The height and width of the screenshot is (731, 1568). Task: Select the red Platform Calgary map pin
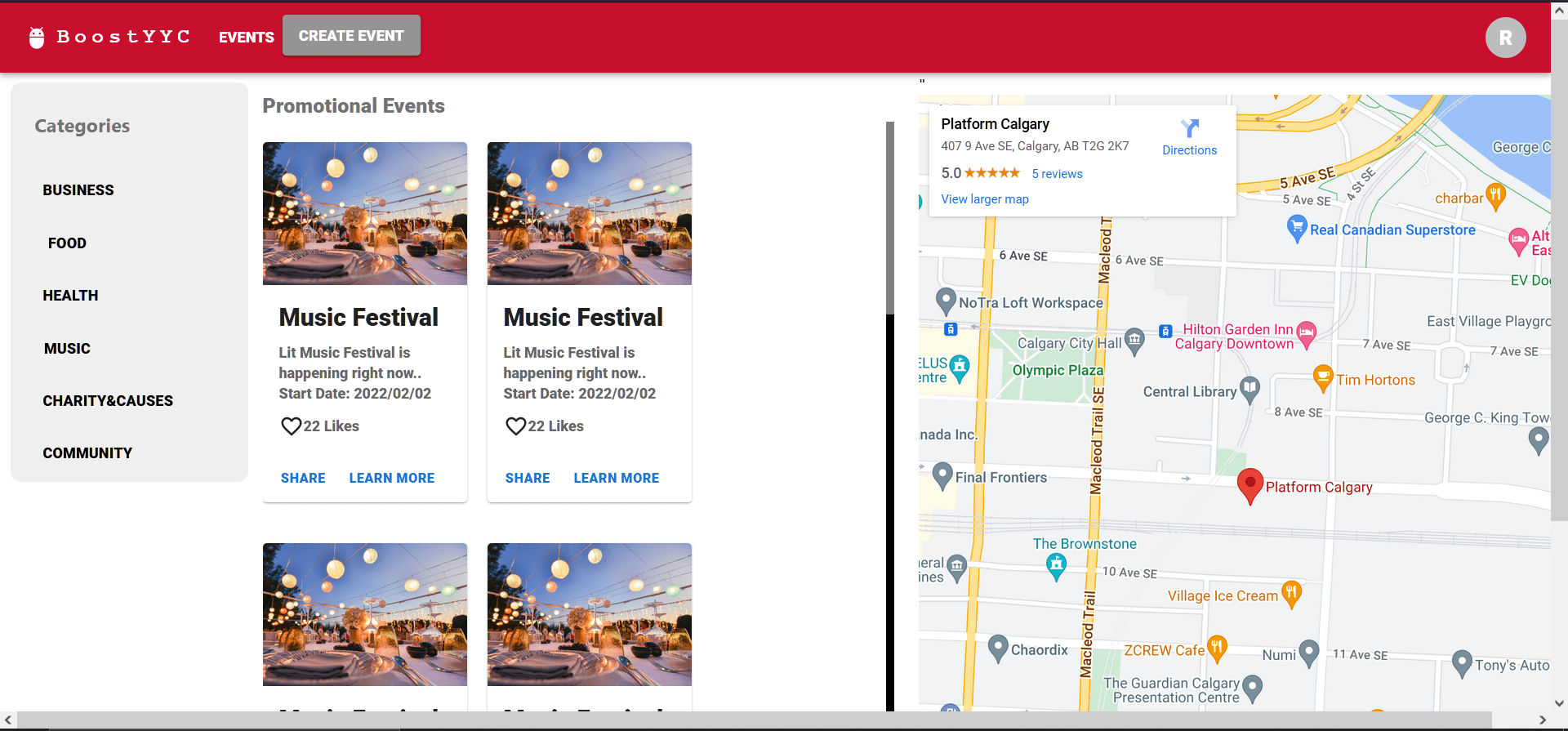click(1249, 485)
